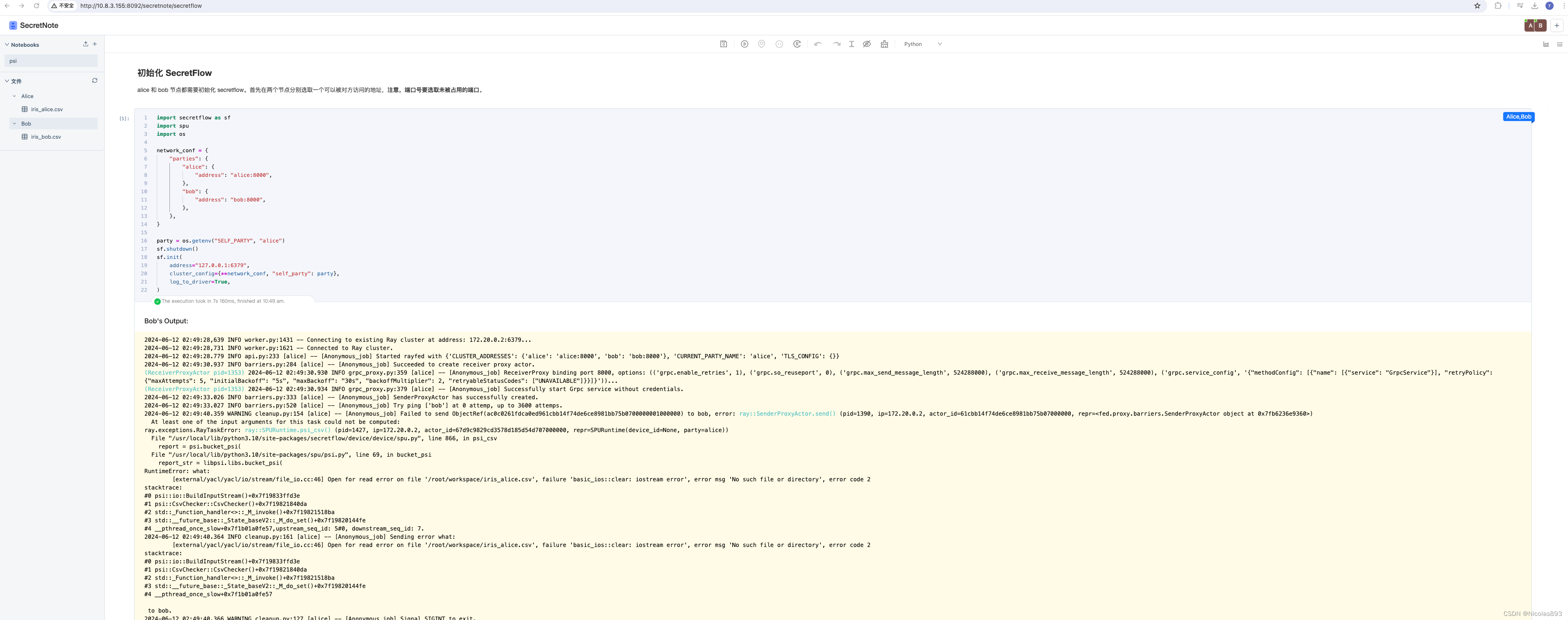Upload a notebook in Notebooks panel
The width and height of the screenshot is (1568, 620).
(x=85, y=44)
